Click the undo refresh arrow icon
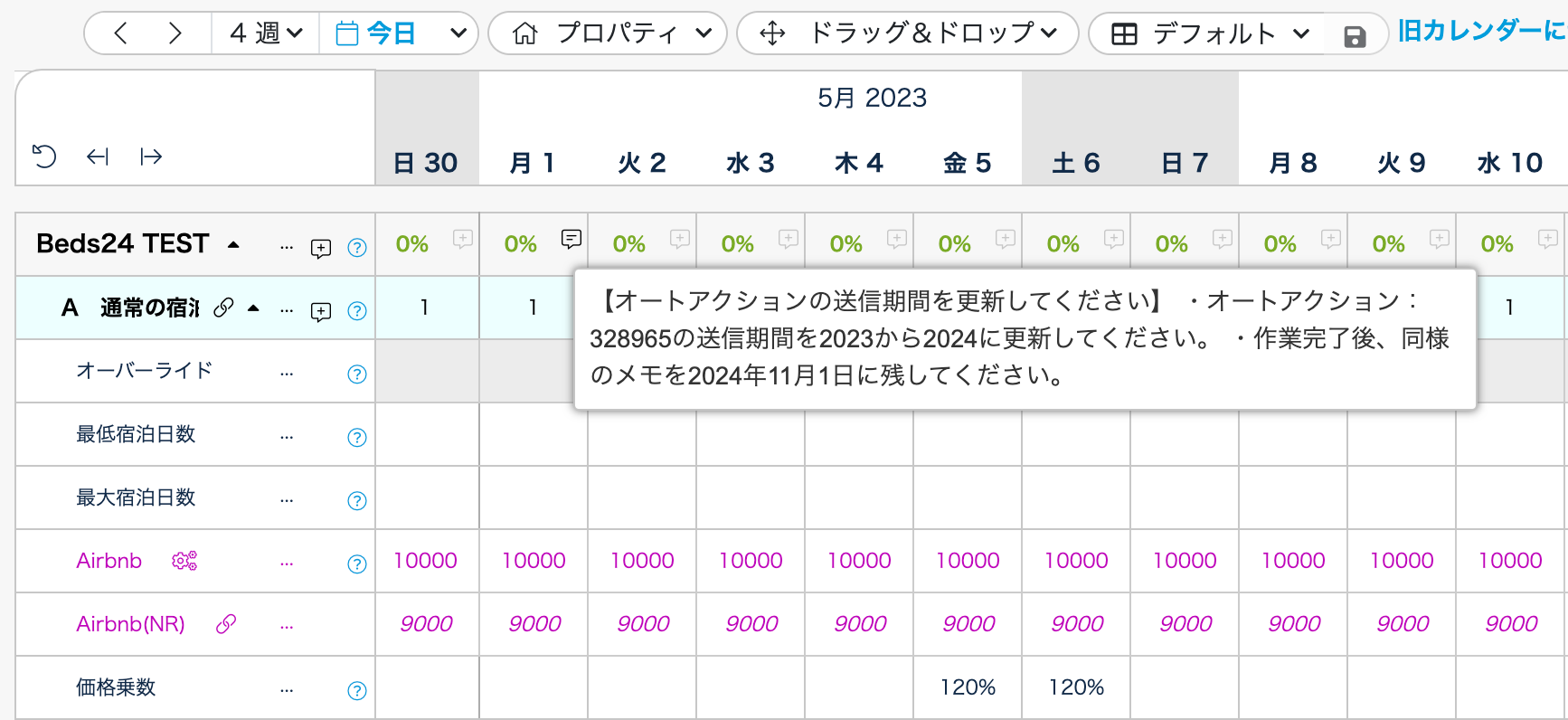 coord(44,156)
